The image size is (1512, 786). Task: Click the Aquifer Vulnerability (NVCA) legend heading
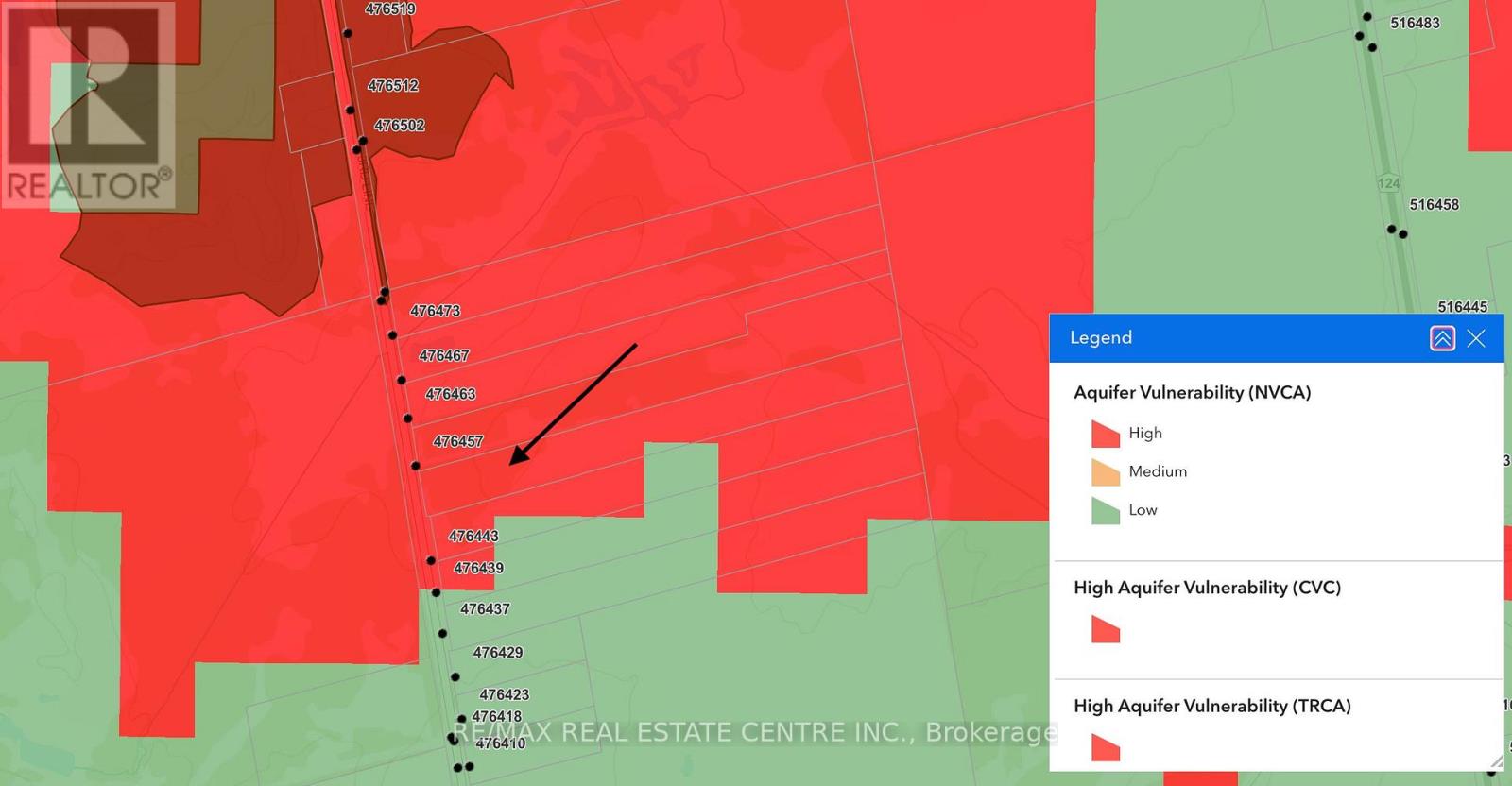[1192, 393]
